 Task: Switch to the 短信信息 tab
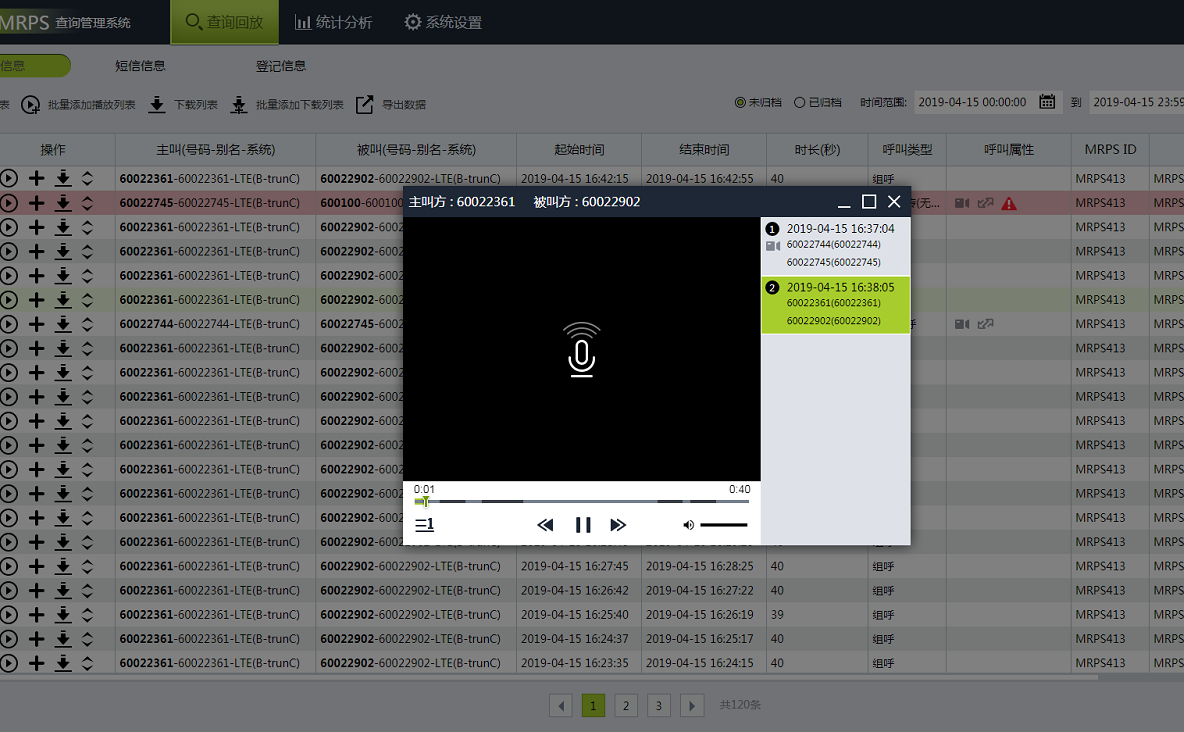pos(140,66)
